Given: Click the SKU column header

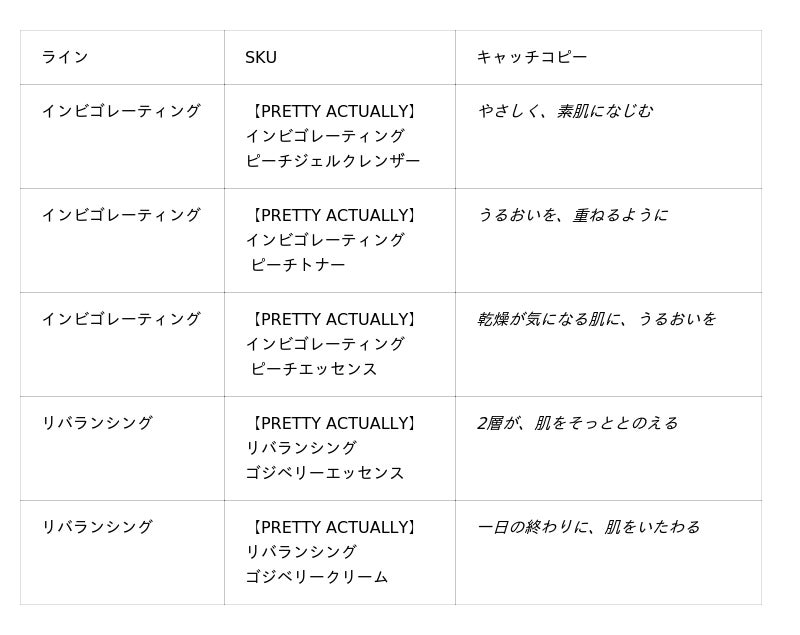Looking at the screenshot, I should coord(340,58).
